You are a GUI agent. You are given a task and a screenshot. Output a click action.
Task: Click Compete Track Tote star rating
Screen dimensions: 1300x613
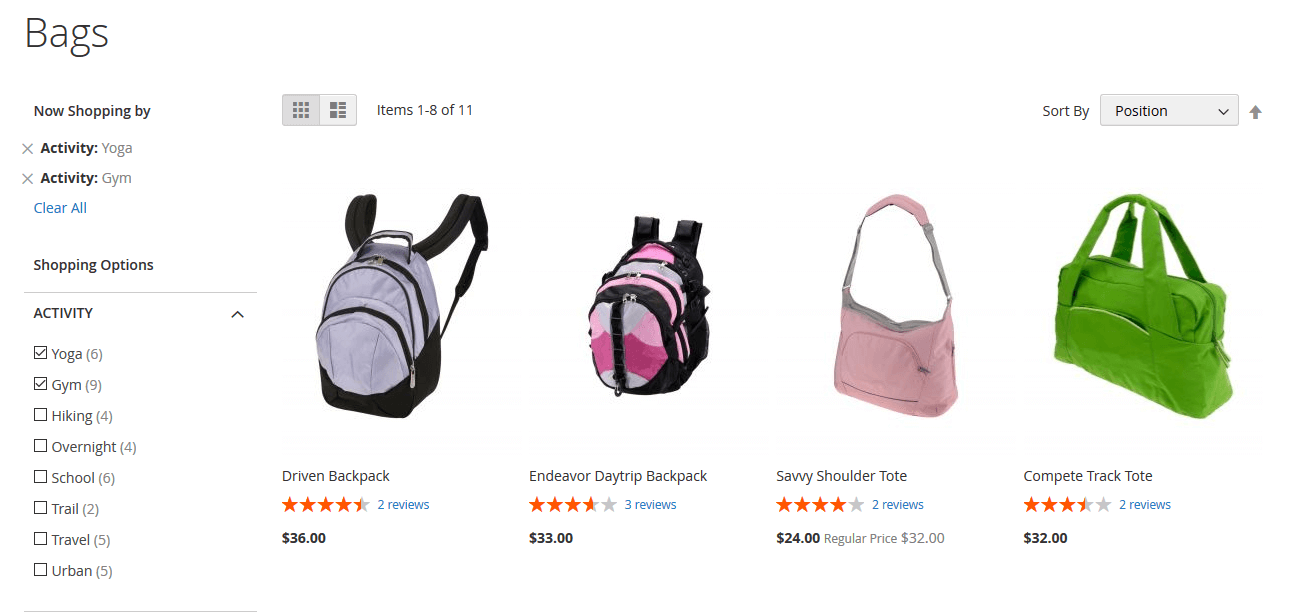click(1068, 505)
